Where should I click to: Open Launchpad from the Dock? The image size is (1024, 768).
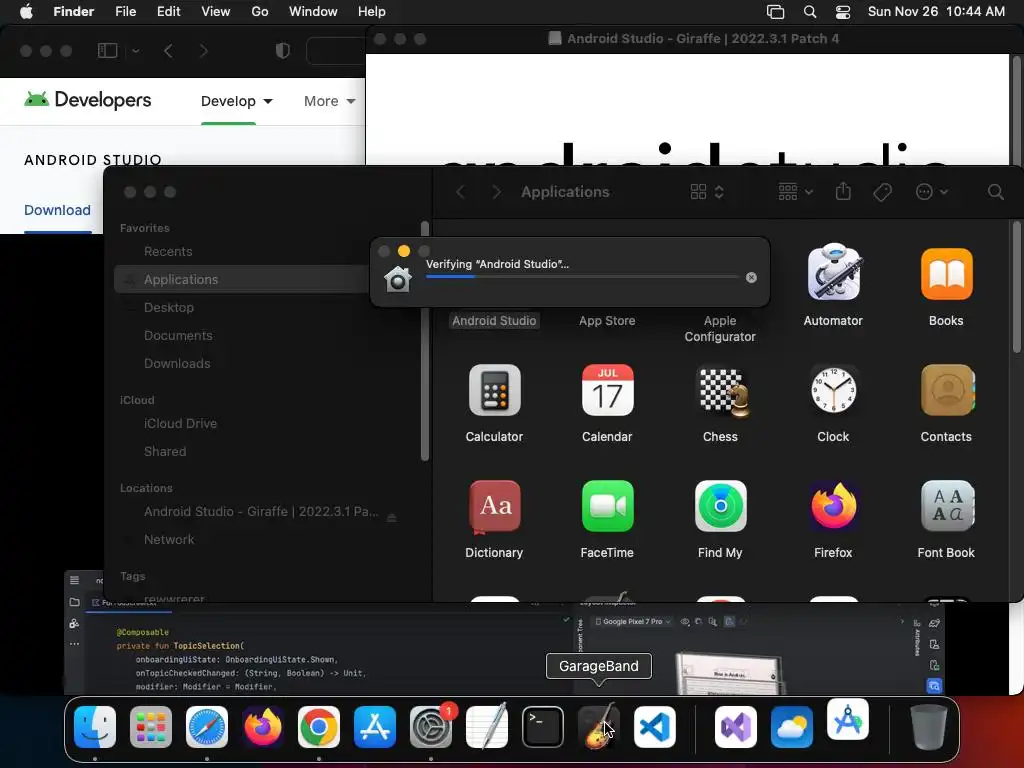coord(151,727)
